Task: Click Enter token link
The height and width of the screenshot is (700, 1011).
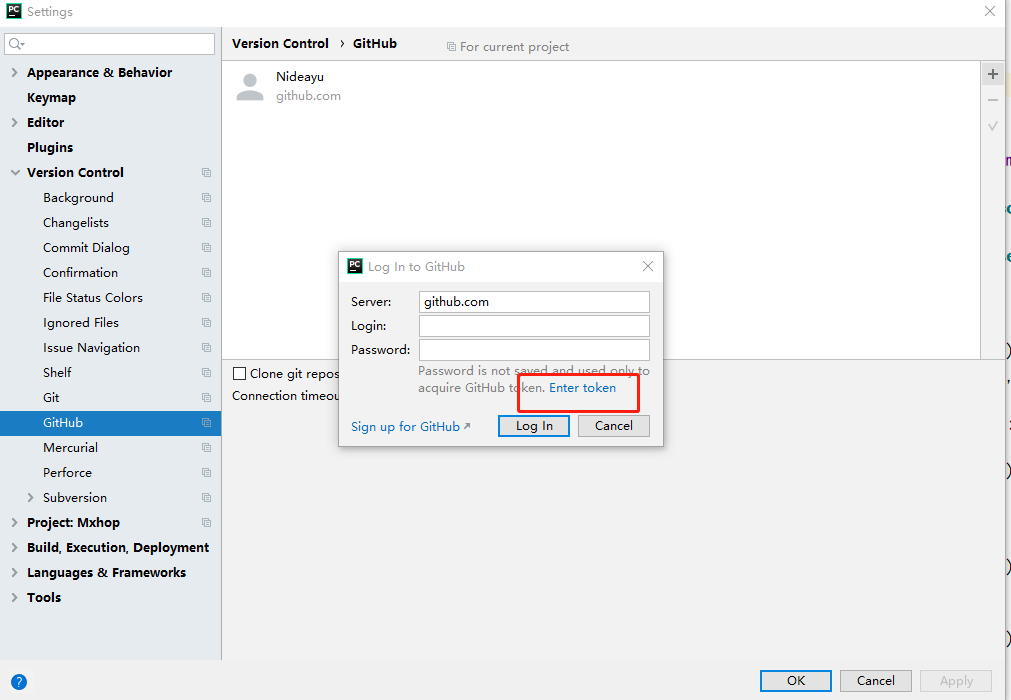Action: tap(582, 388)
